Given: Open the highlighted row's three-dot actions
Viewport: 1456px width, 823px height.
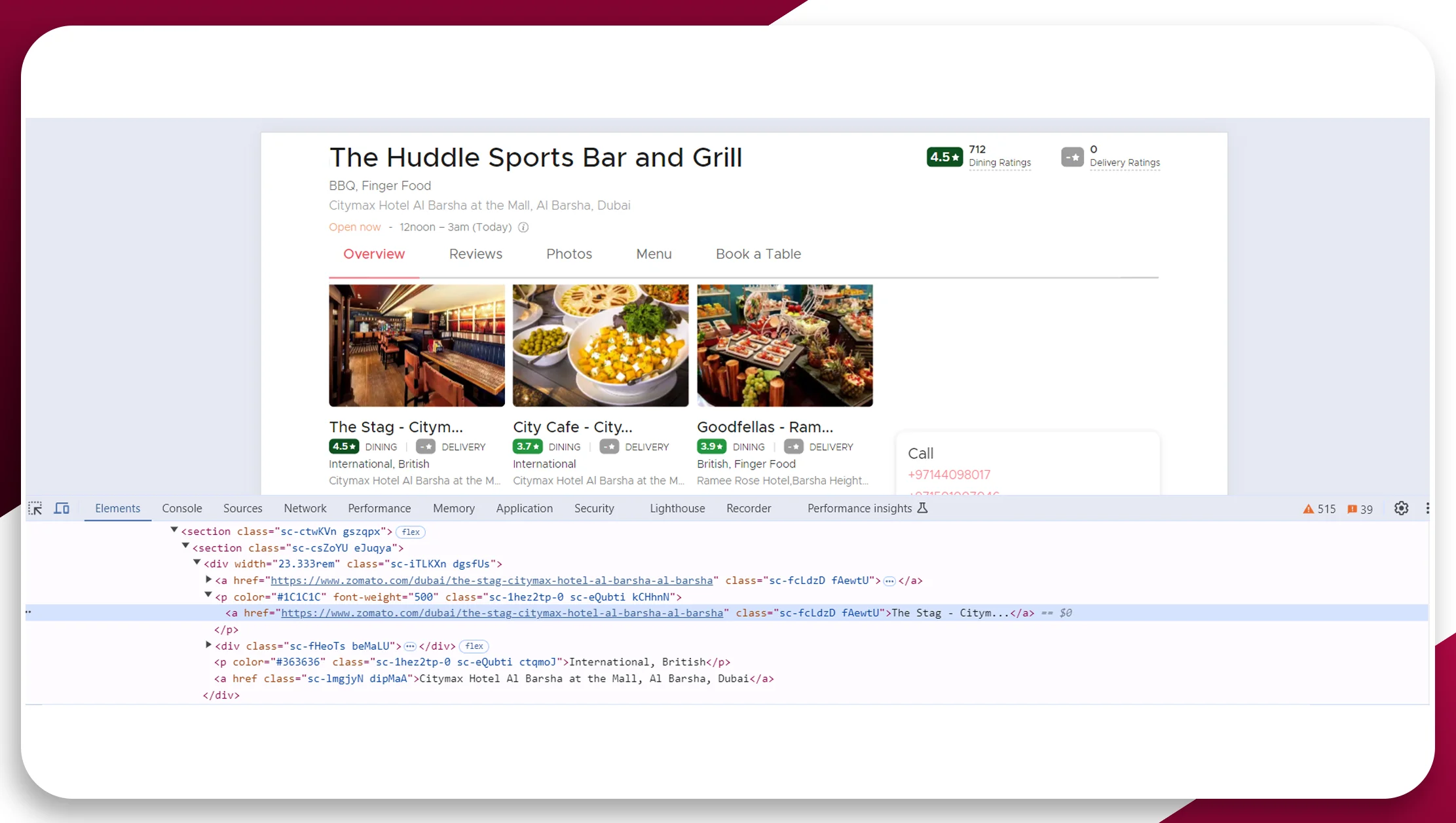Looking at the screenshot, I should tap(29, 612).
